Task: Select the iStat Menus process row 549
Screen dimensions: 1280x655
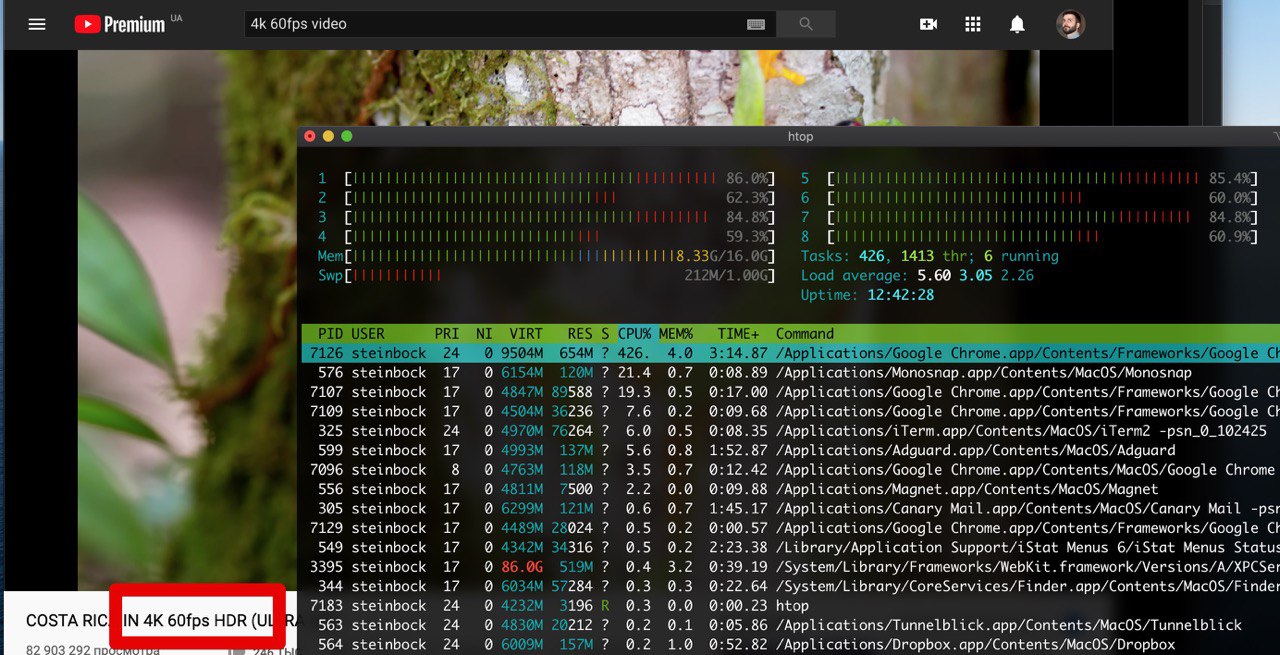Action: pyautogui.click(x=790, y=547)
